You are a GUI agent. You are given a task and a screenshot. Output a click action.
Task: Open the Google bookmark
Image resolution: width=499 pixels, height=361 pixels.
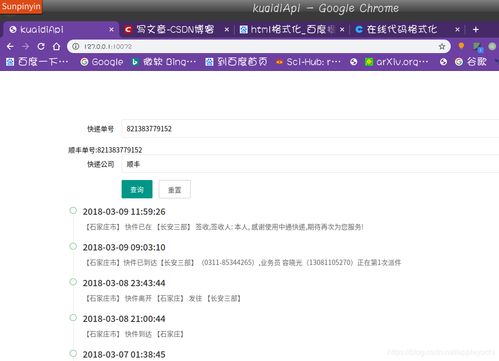point(102,62)
